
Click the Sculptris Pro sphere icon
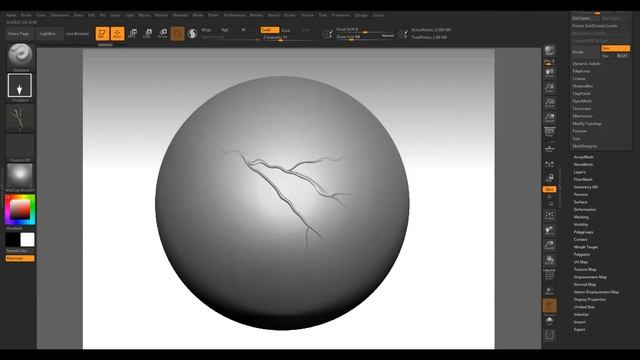(192, 33)
